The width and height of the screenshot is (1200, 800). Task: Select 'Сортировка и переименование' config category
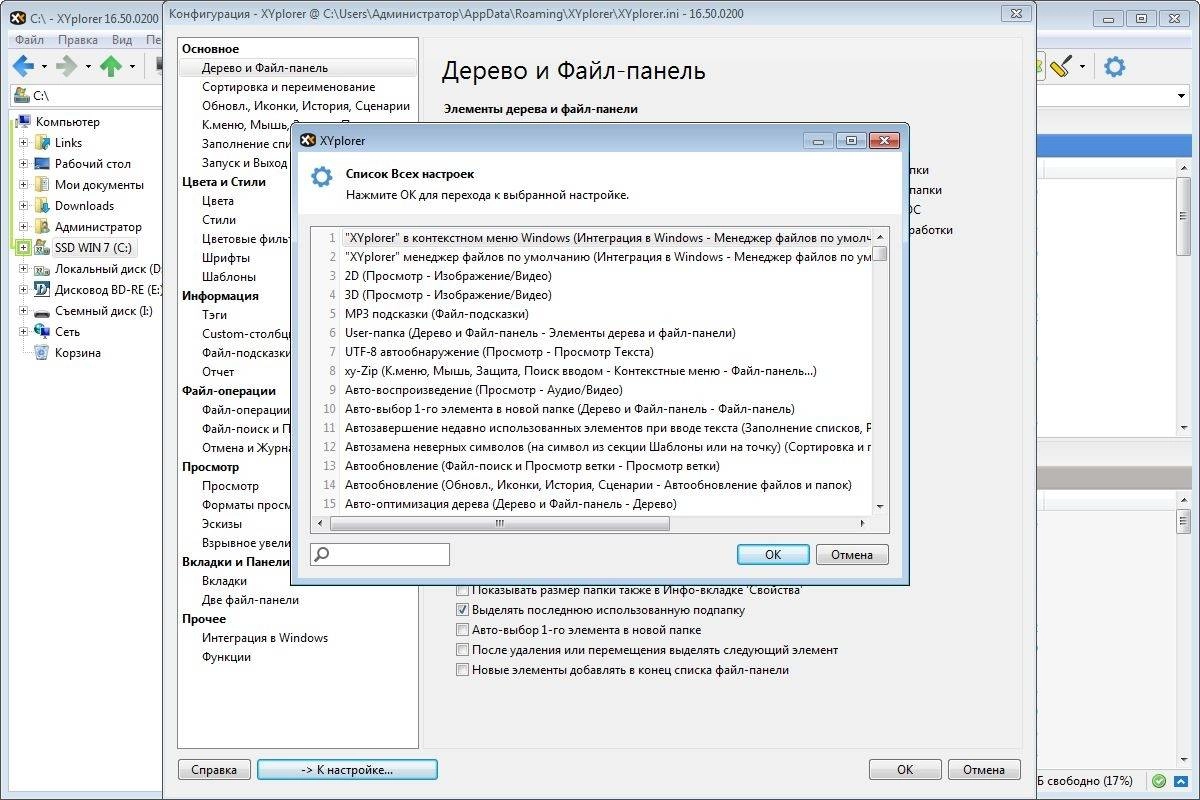tap(289, 87)
